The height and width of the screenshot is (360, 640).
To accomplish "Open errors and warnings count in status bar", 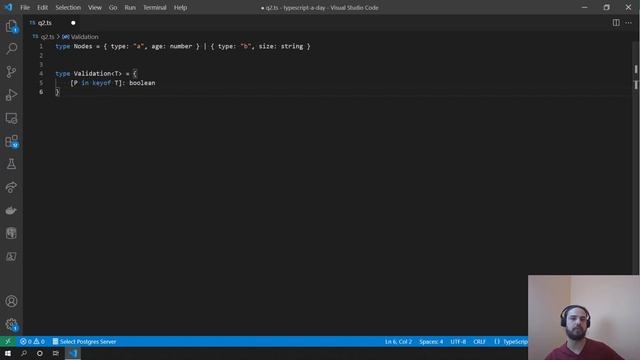I will pos(32,342).
